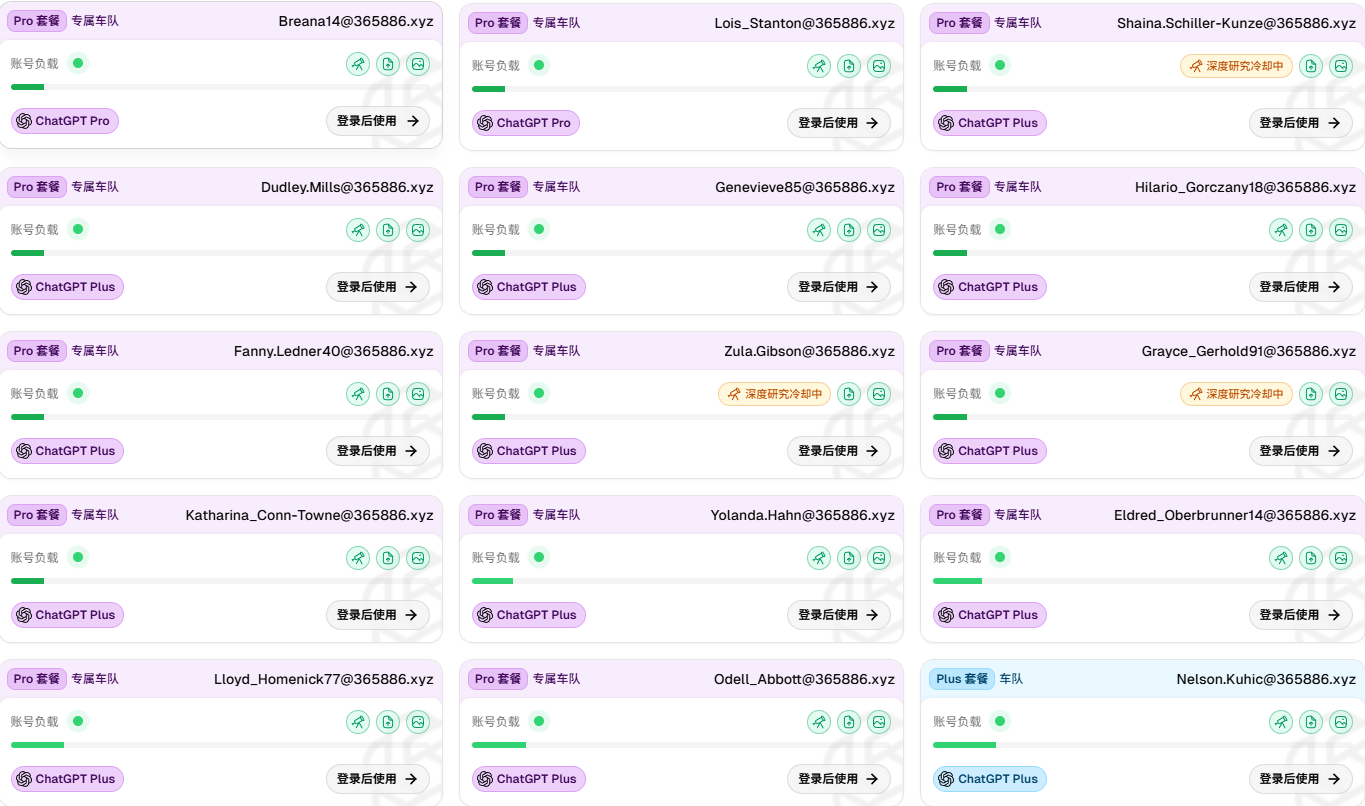1365x806 pixels.
Task: Click the file icon on Shaina.Schiller-Kunze's card
Action: point(1311,66)
